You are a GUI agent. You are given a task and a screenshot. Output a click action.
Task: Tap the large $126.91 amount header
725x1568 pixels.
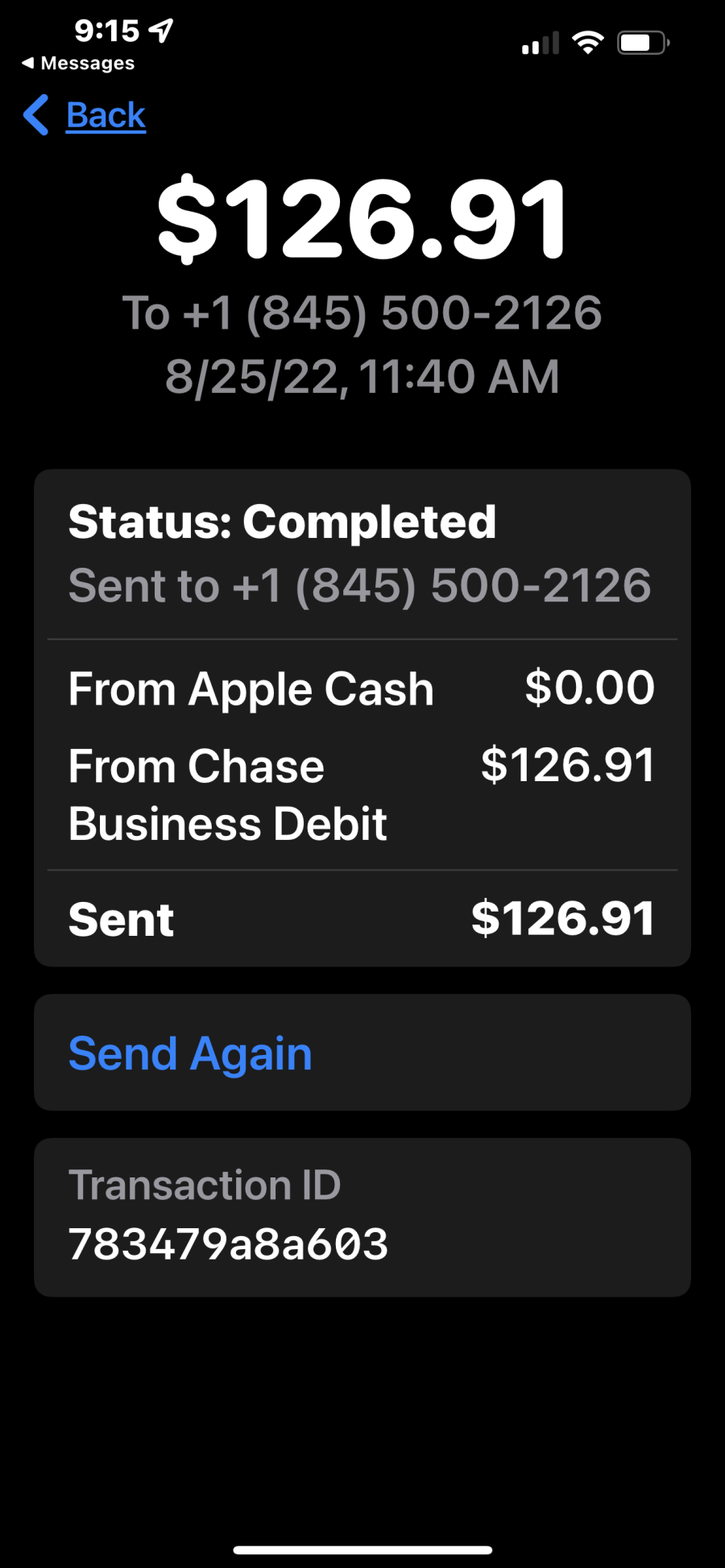362,219
